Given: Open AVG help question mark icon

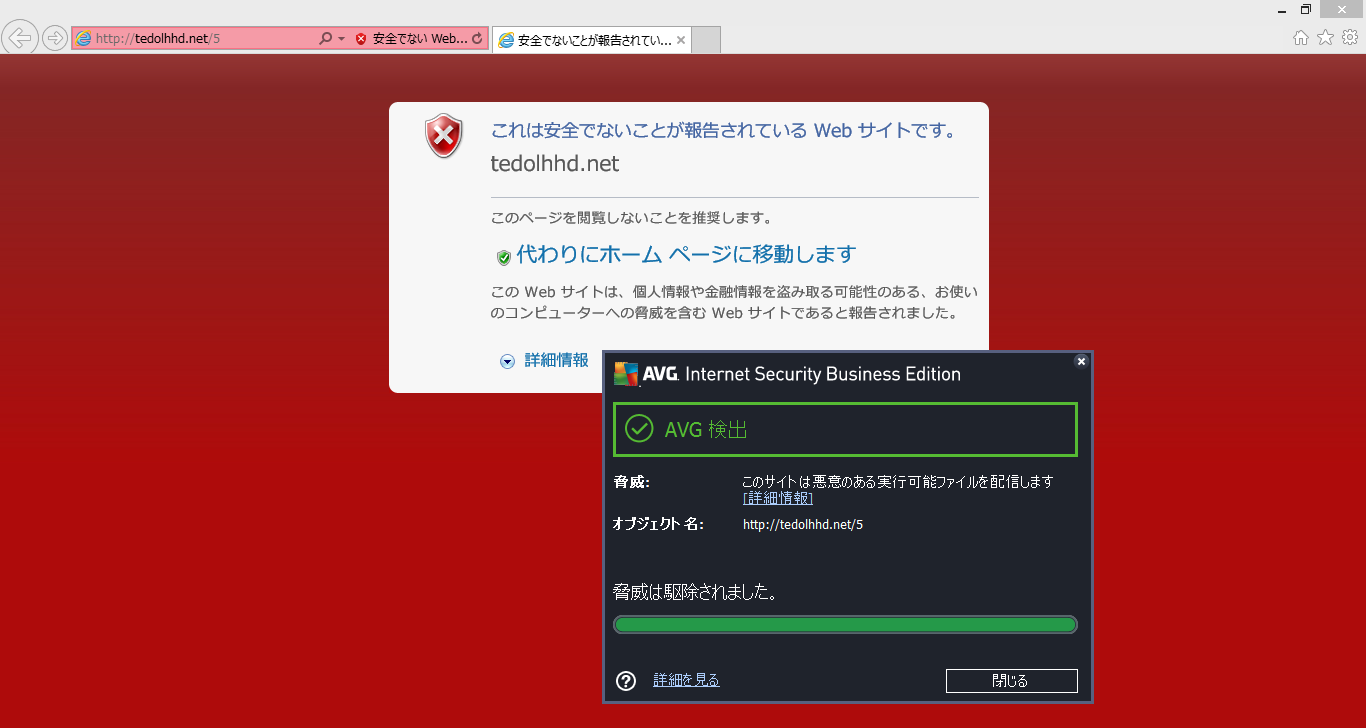Looking at the screenshot, I should pos(626,681).
